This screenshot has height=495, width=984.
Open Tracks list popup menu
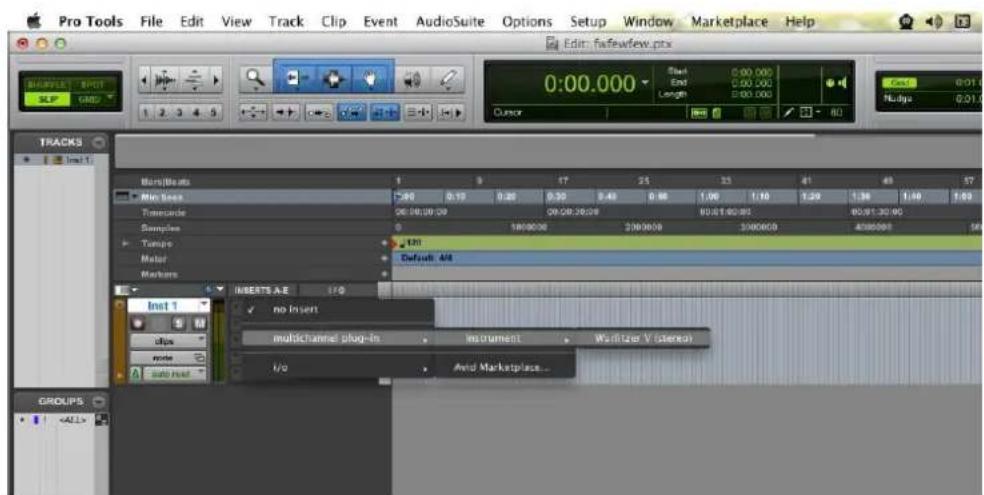pos(97,142)
